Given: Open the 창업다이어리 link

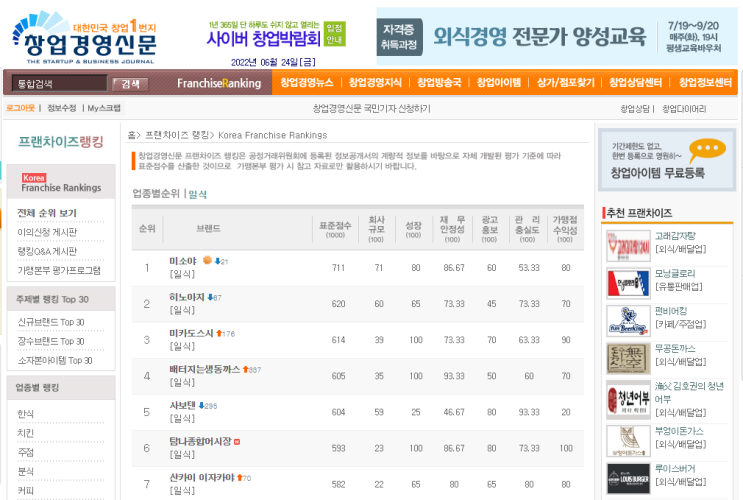Looking at the screenshot, I should coord(684,109).
